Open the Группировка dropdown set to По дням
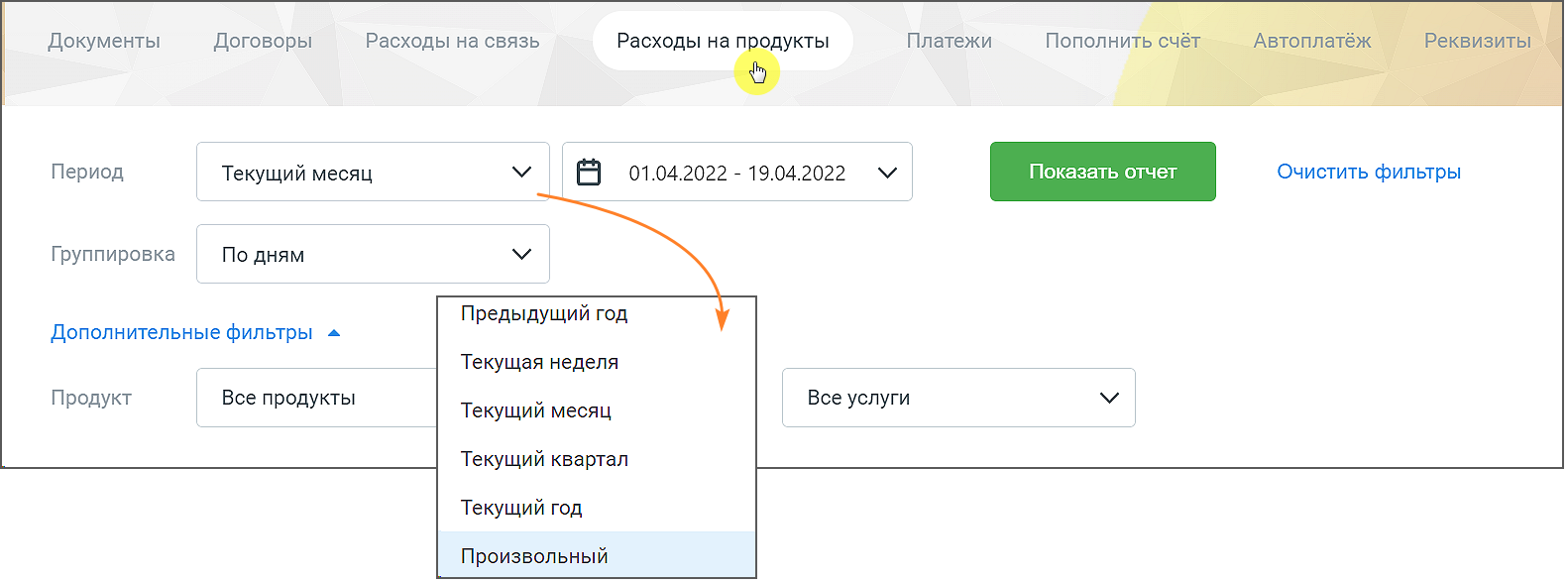Viewport: 1568px width, 584px height. click(x=373, y=254)
